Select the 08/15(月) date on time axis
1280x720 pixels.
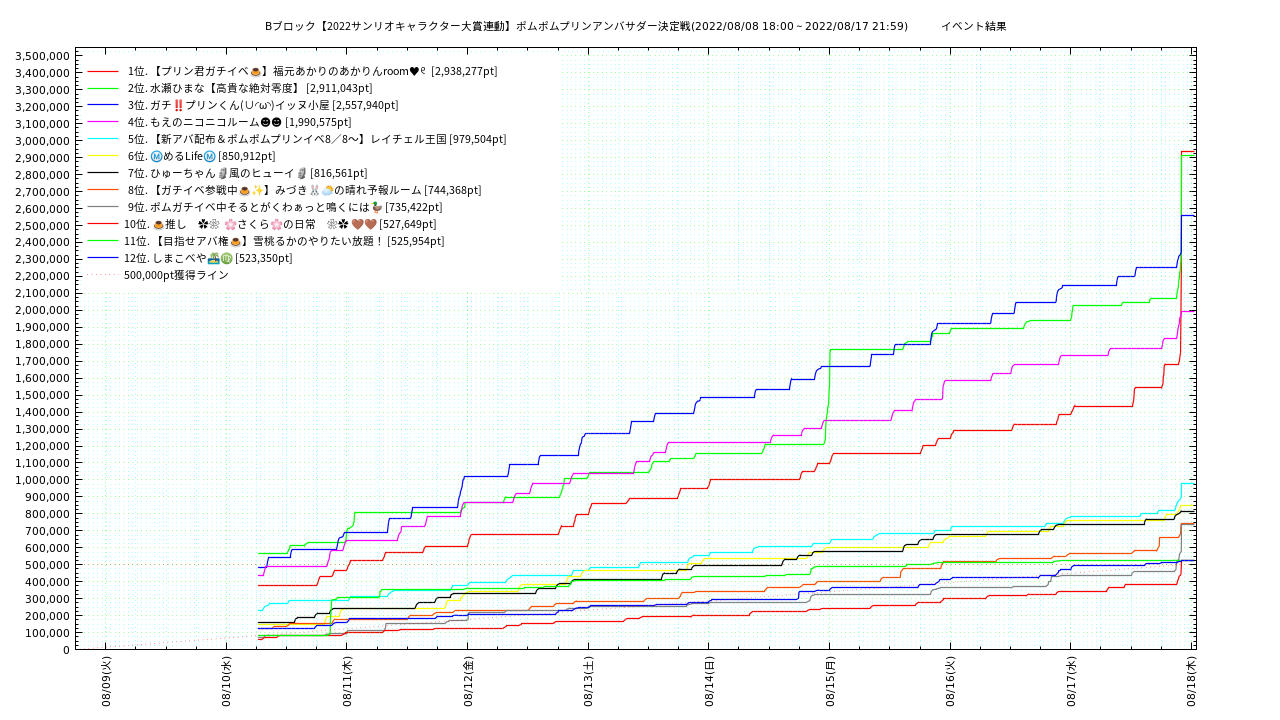(830, 681)
